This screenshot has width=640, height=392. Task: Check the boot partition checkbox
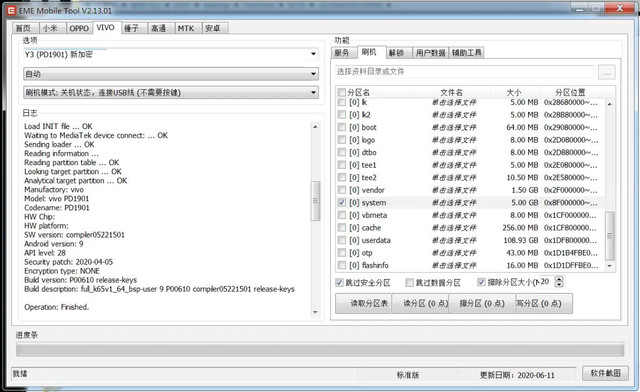coord(342,127)
